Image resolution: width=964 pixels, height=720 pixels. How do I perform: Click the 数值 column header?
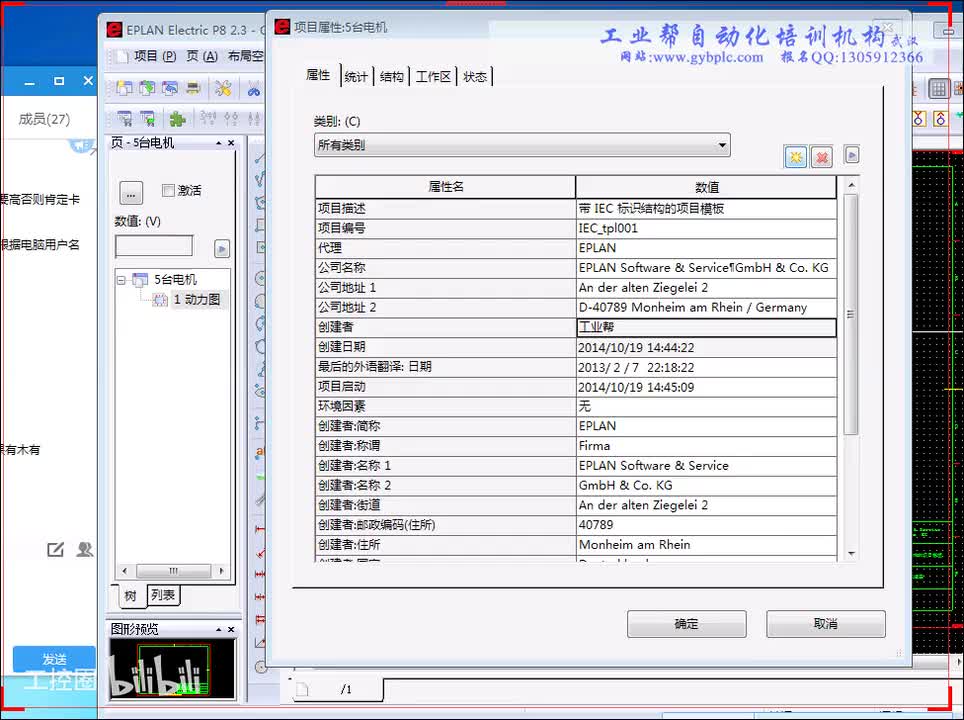coord(706,187)
